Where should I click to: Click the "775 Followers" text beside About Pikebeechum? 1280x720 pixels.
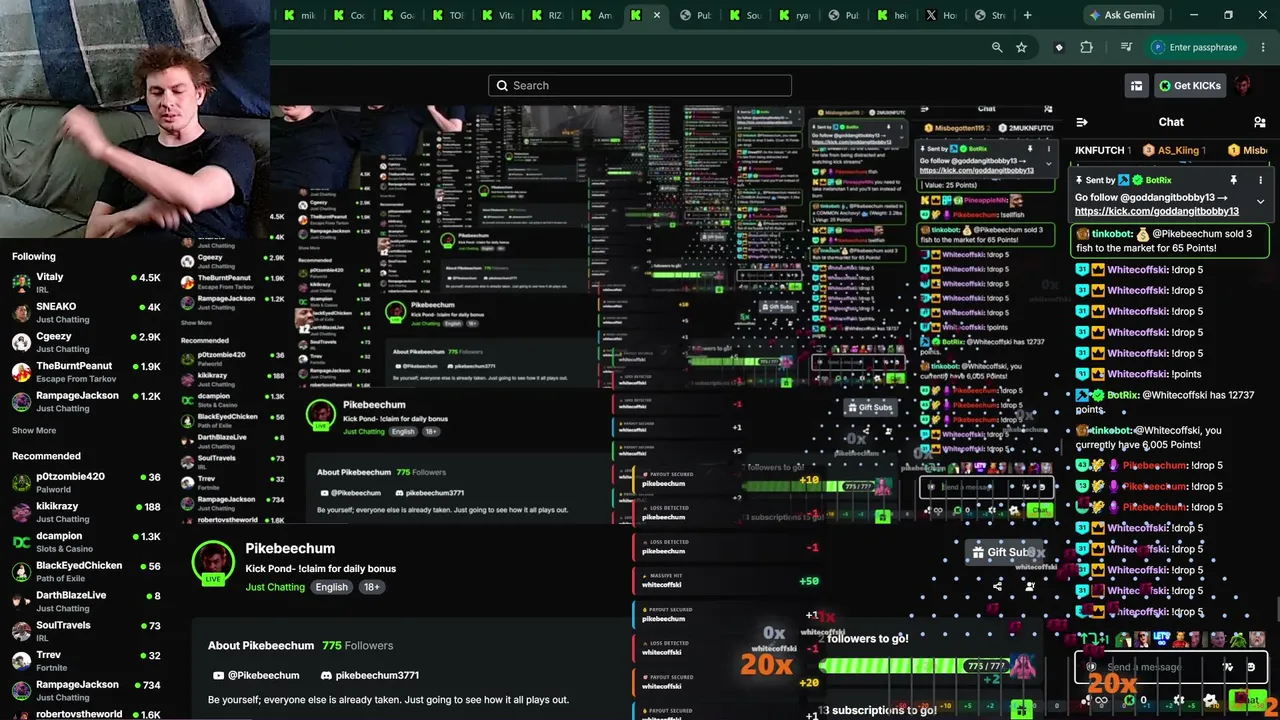[x=358, y=646]
